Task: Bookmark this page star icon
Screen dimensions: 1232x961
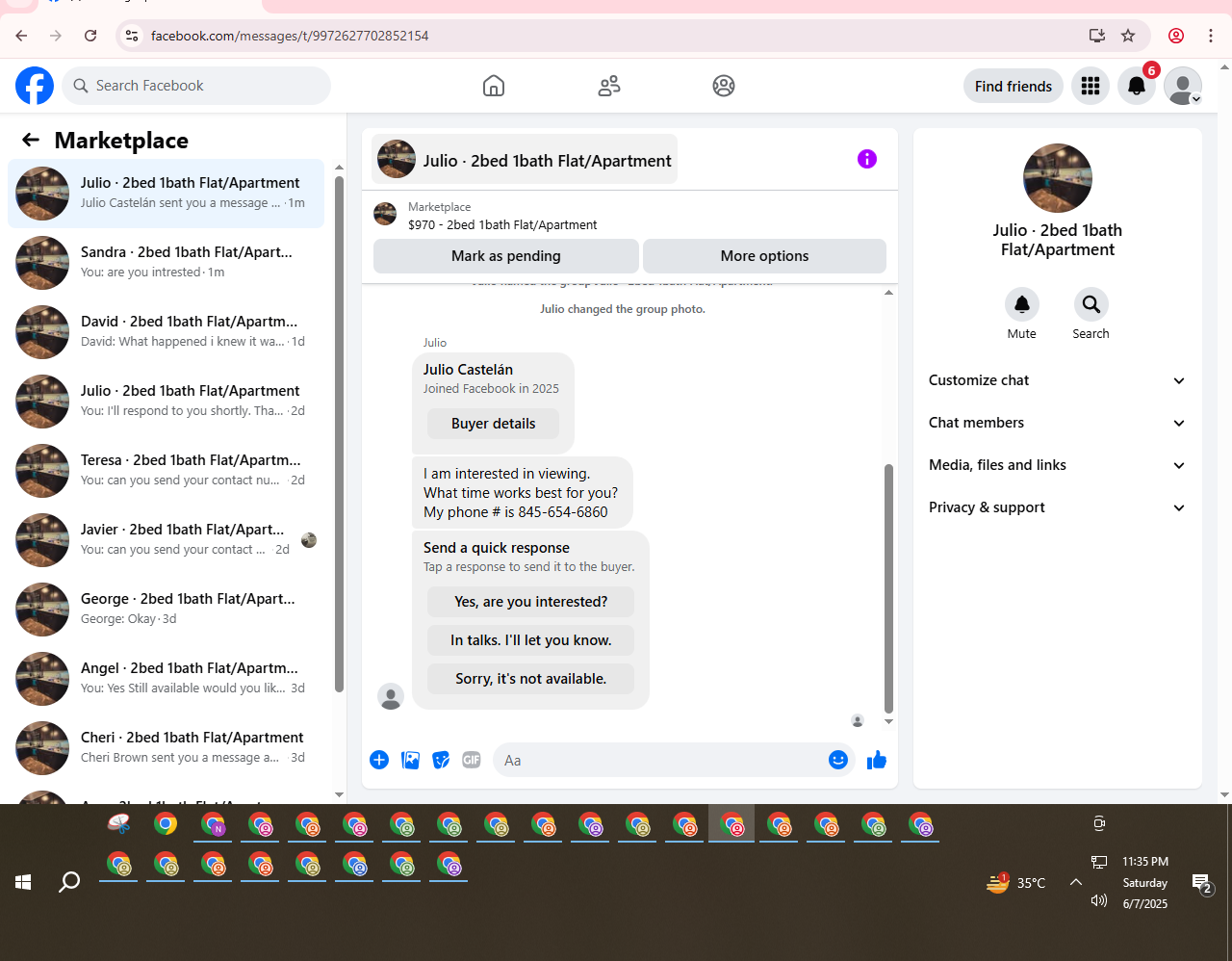Action: pos(1128,36)
